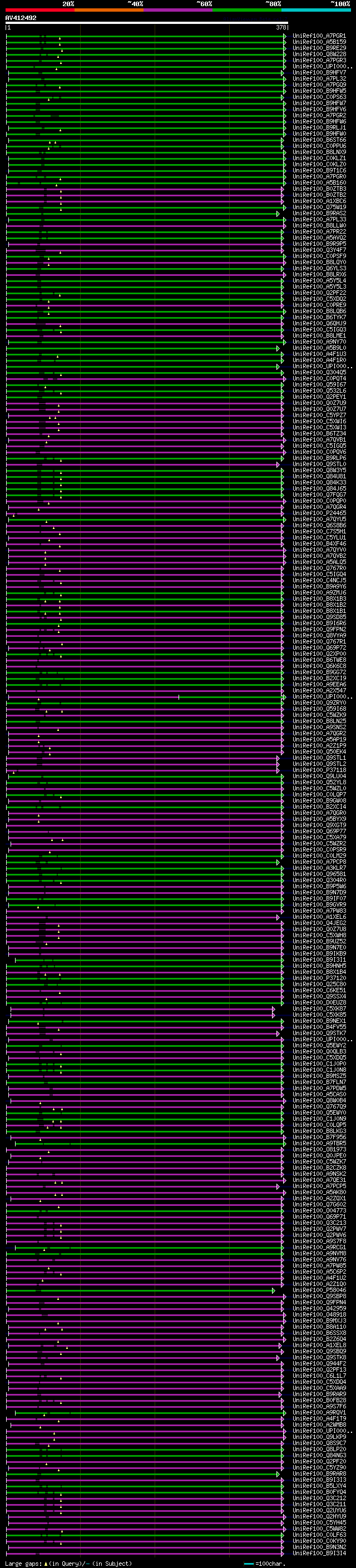Click the UniRef100_C0LF63 label
This screenshot has width=356, height=1568.
coord(319,1535)
